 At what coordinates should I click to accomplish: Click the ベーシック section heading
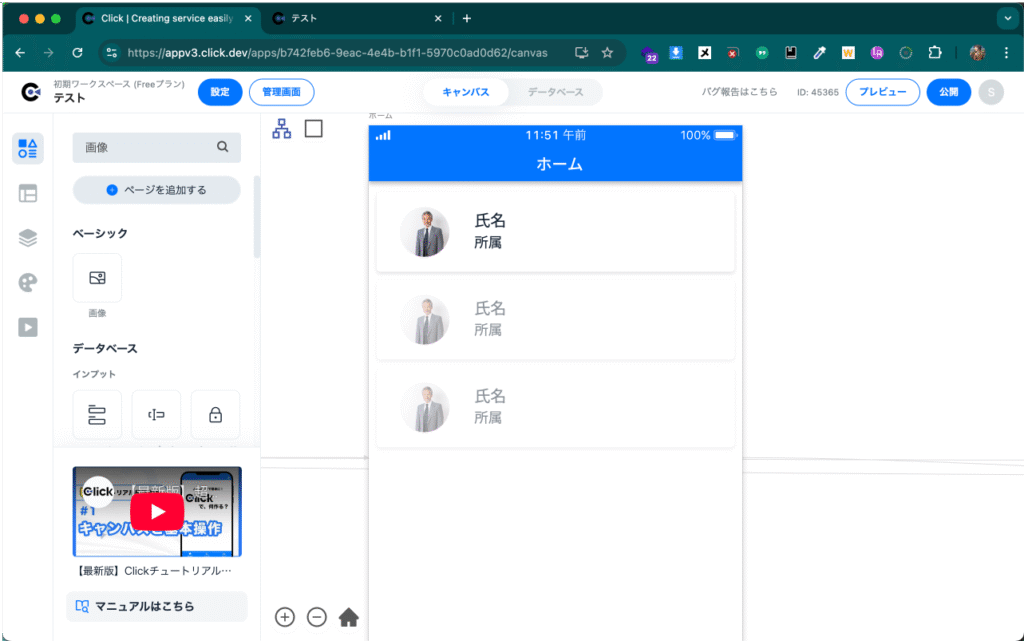point(100,233)
